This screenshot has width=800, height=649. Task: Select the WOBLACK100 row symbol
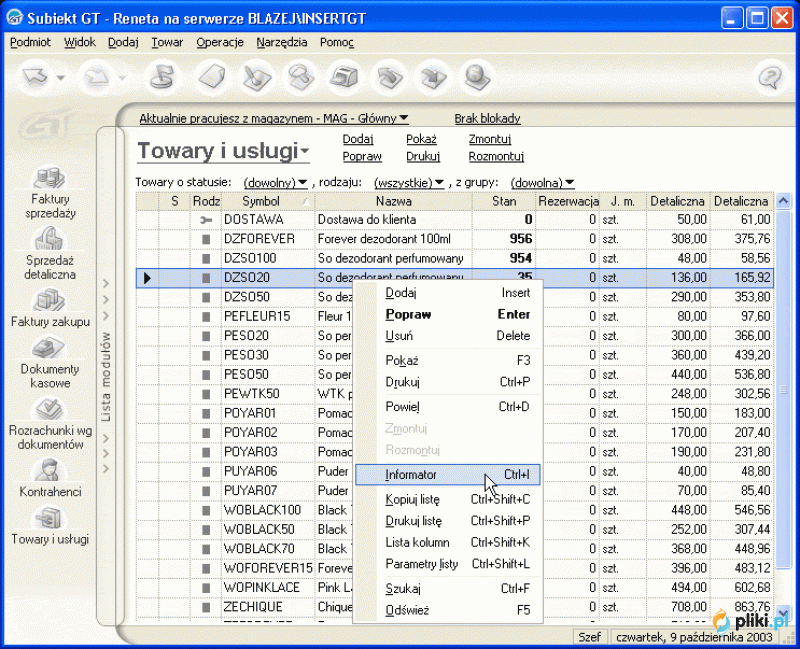262,511
